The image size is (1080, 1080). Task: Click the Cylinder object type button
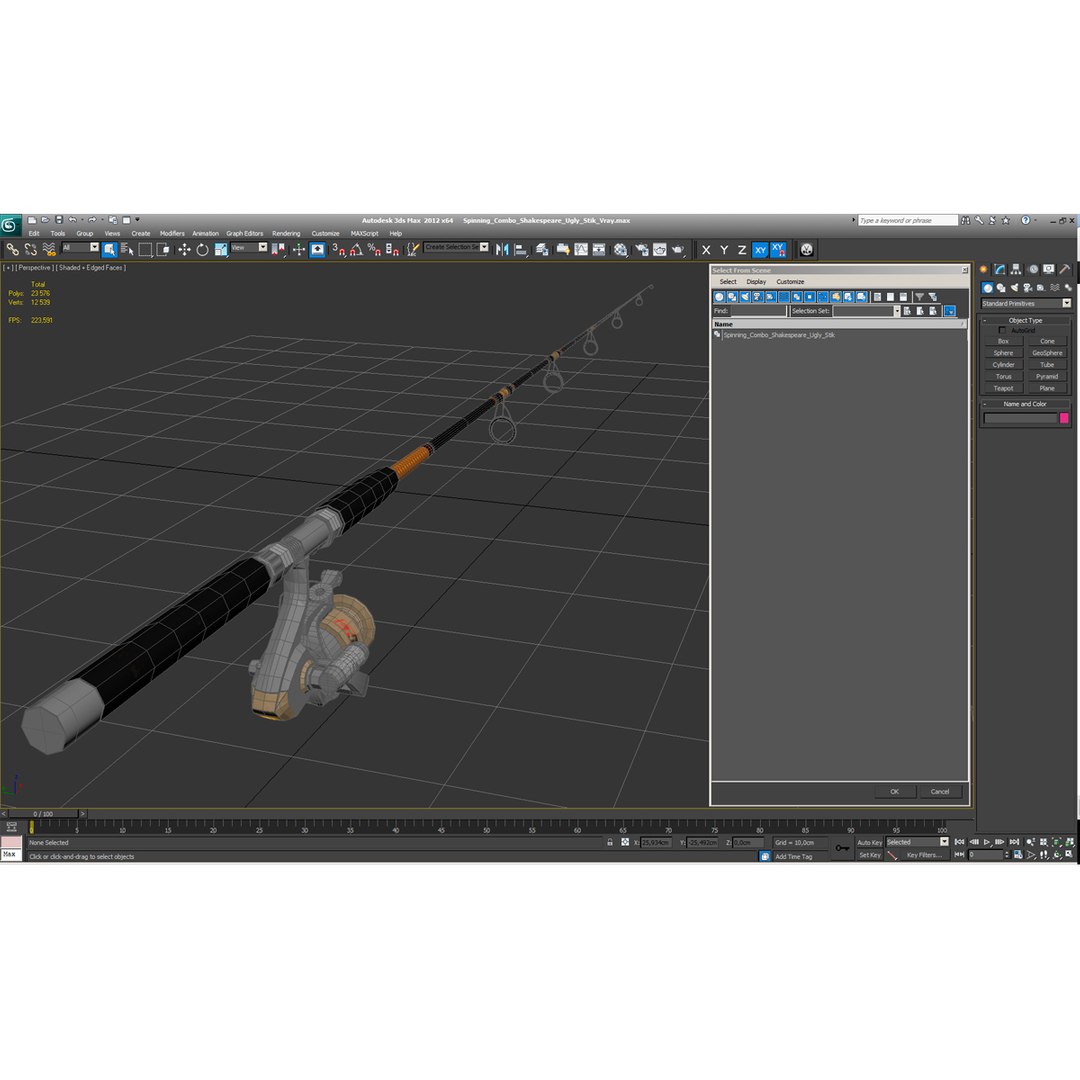click(1004, 365)
